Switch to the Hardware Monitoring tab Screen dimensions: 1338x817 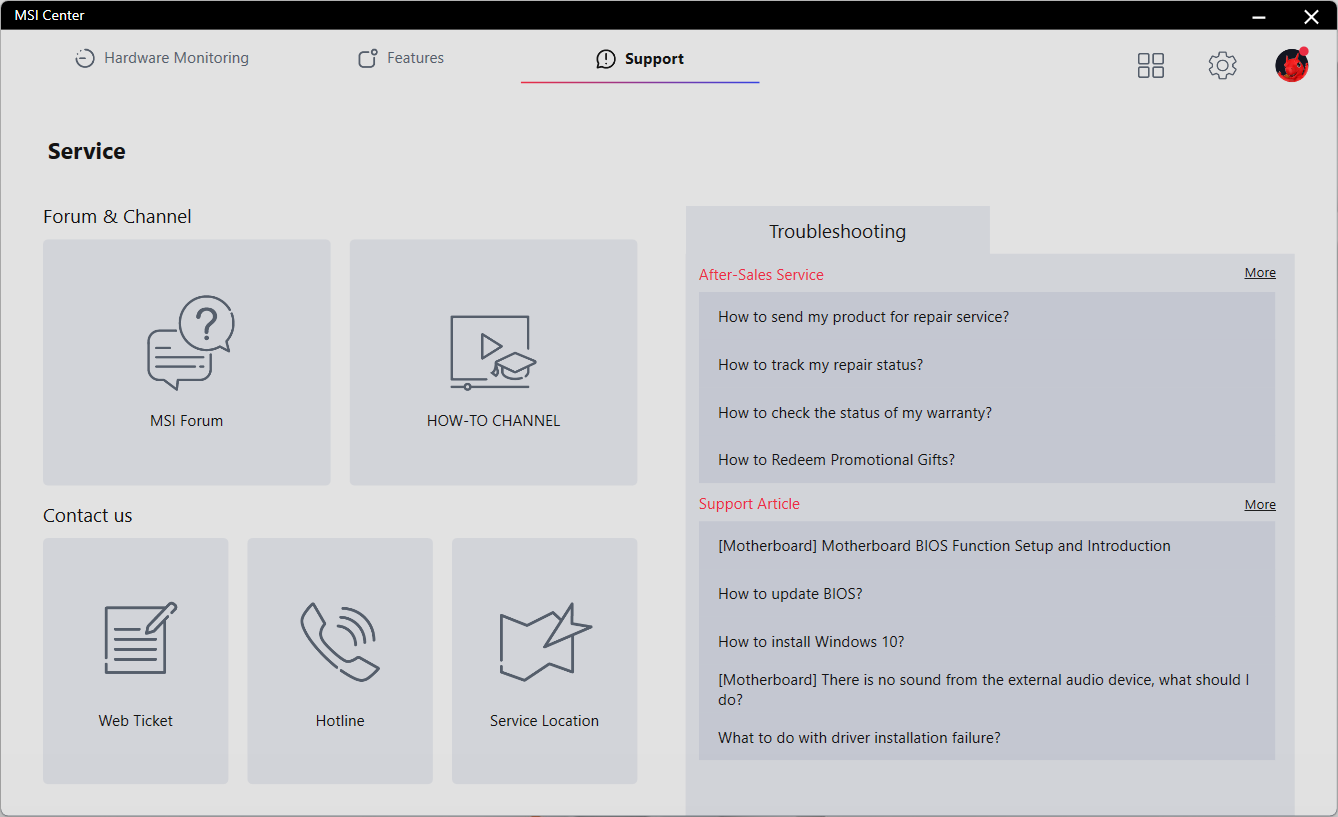click(x=162, y=58)
